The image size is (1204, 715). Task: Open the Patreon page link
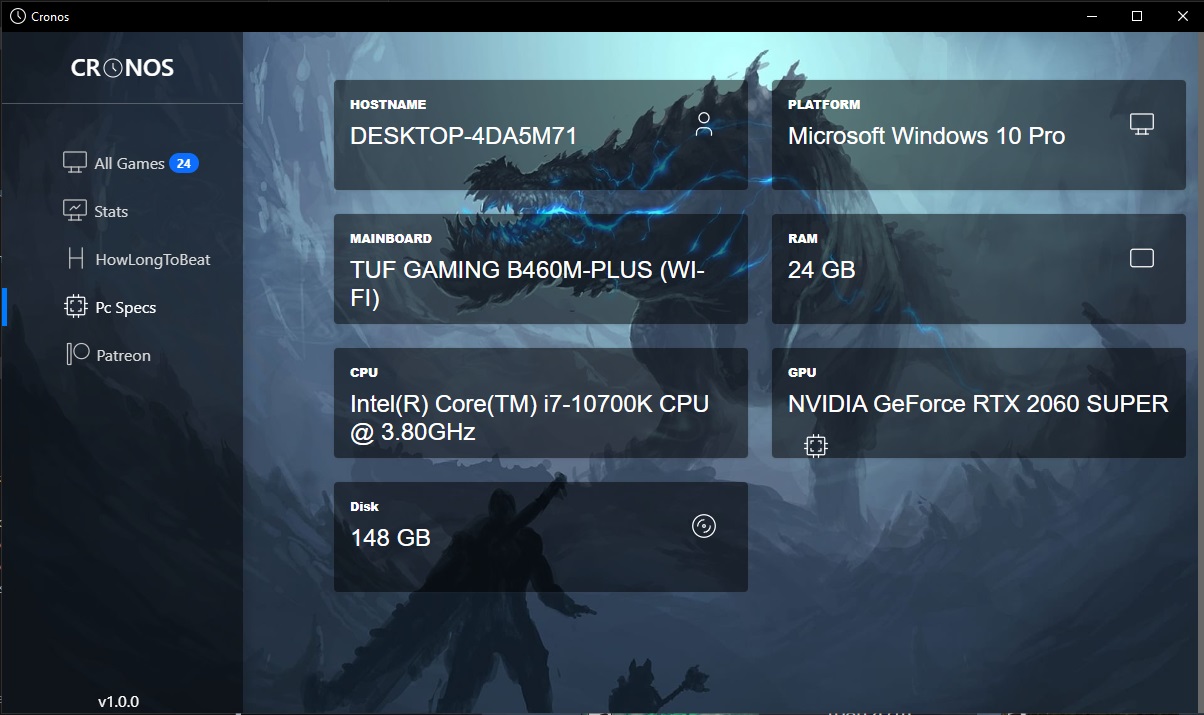pyautogui.click(x=123, y=355)
